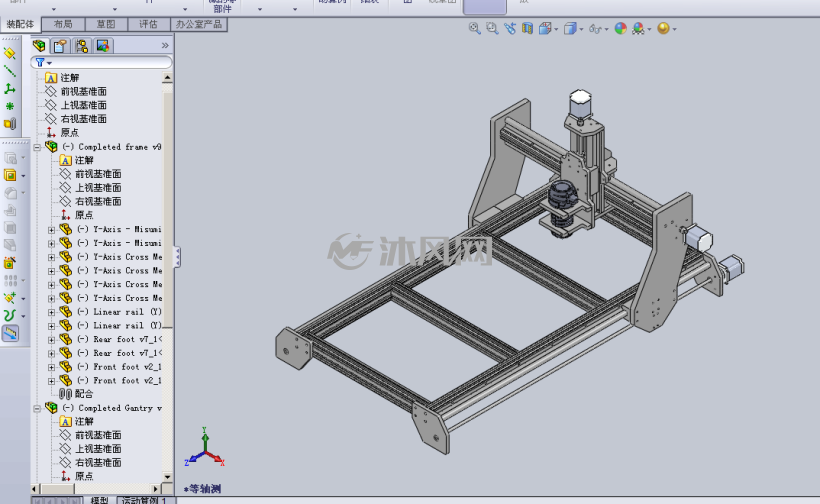Switch to 布局 tab

point(63,24)
